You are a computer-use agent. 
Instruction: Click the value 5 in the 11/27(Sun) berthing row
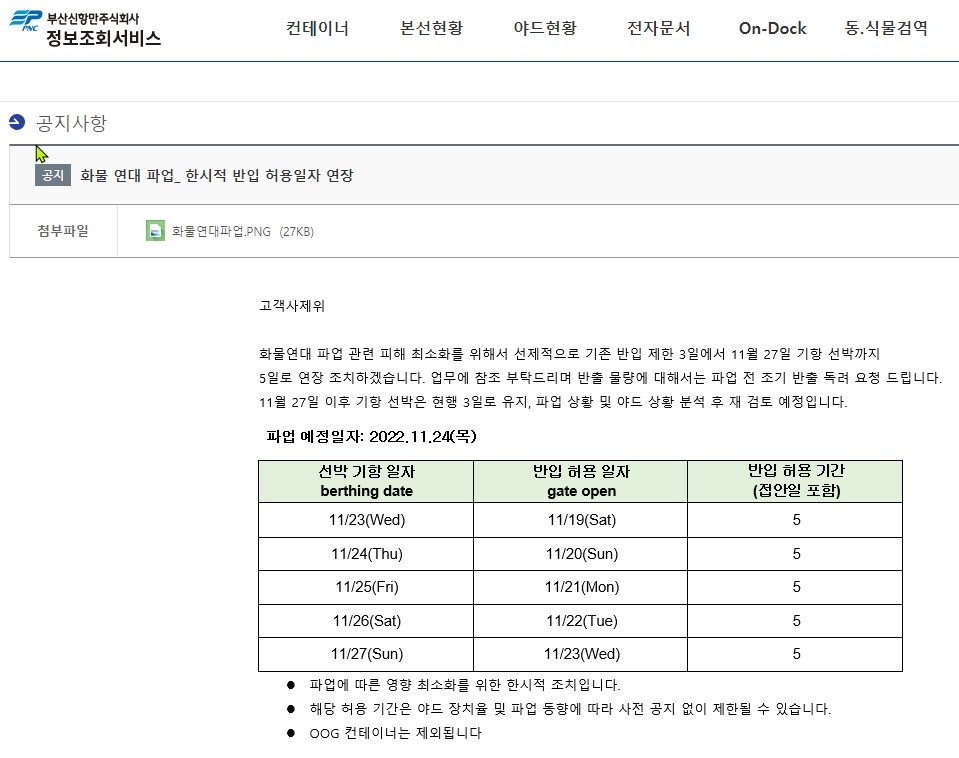[x=796, y=654]
